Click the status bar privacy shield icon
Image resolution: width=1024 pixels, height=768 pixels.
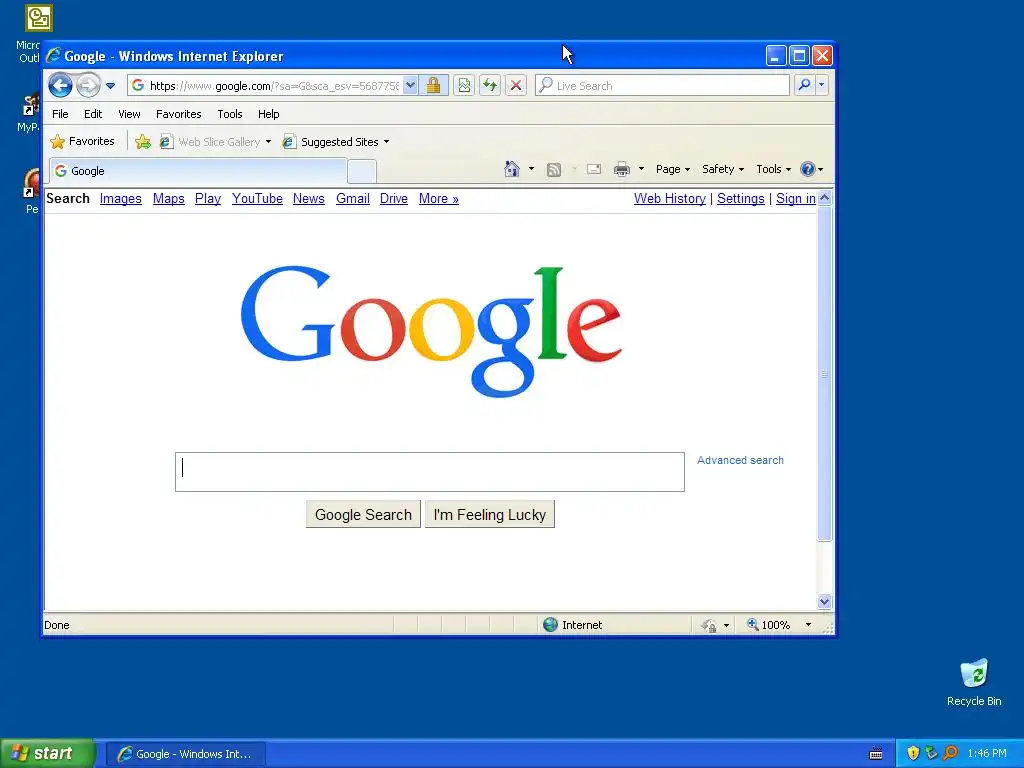coord(709,626)
